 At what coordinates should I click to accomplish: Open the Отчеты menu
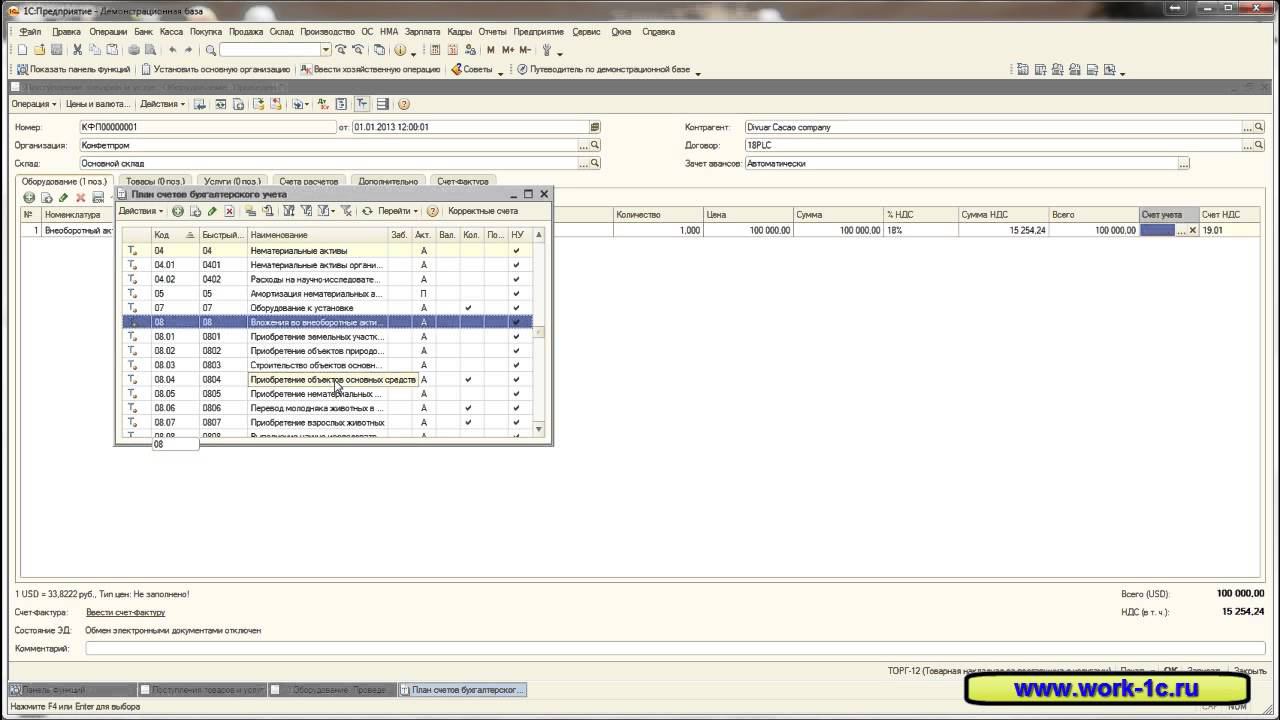pyautogui.click(x=492, y=31)
